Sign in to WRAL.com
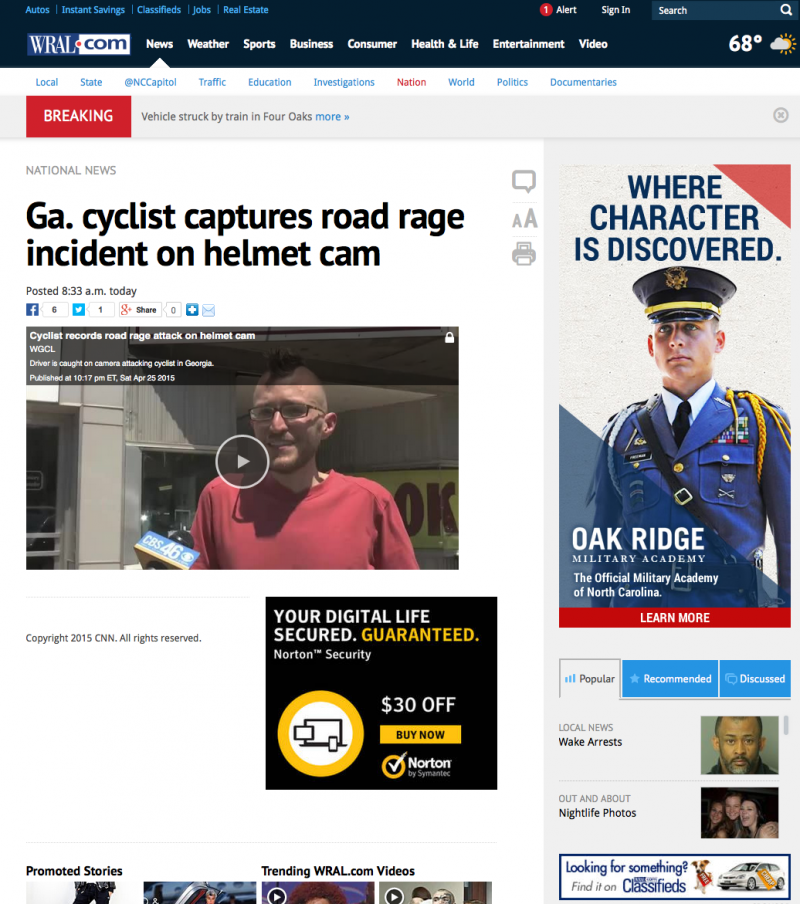This screenshot has width=800, height=904. pos(615,10)
